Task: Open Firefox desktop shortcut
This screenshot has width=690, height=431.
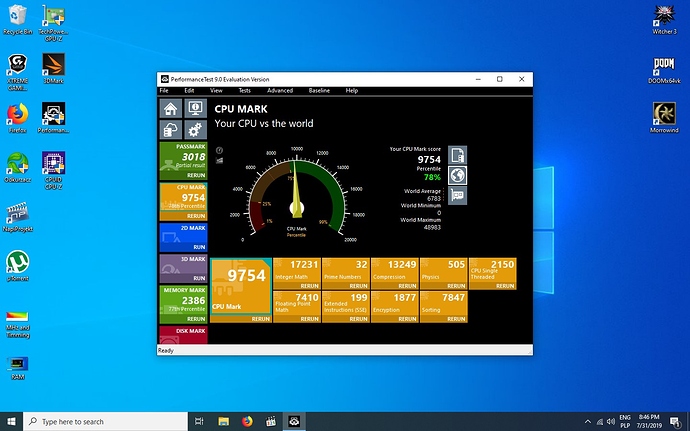Action: coord(18,118)
